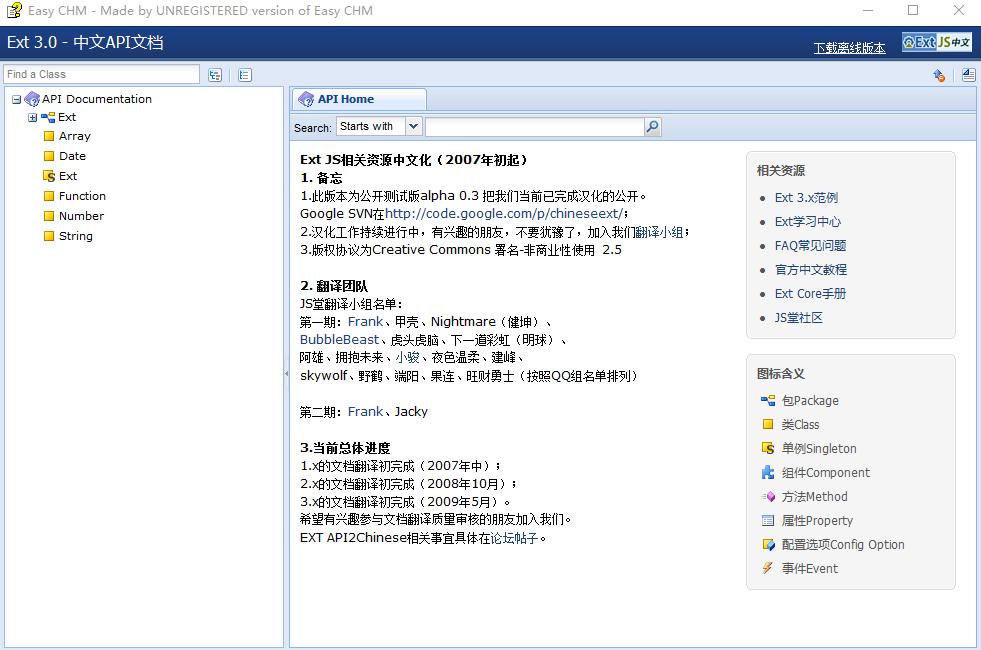The image size is (981, 650).
Task: Collapse the API Documentation node
Action: pyautogui.click(x=14, y=99)
